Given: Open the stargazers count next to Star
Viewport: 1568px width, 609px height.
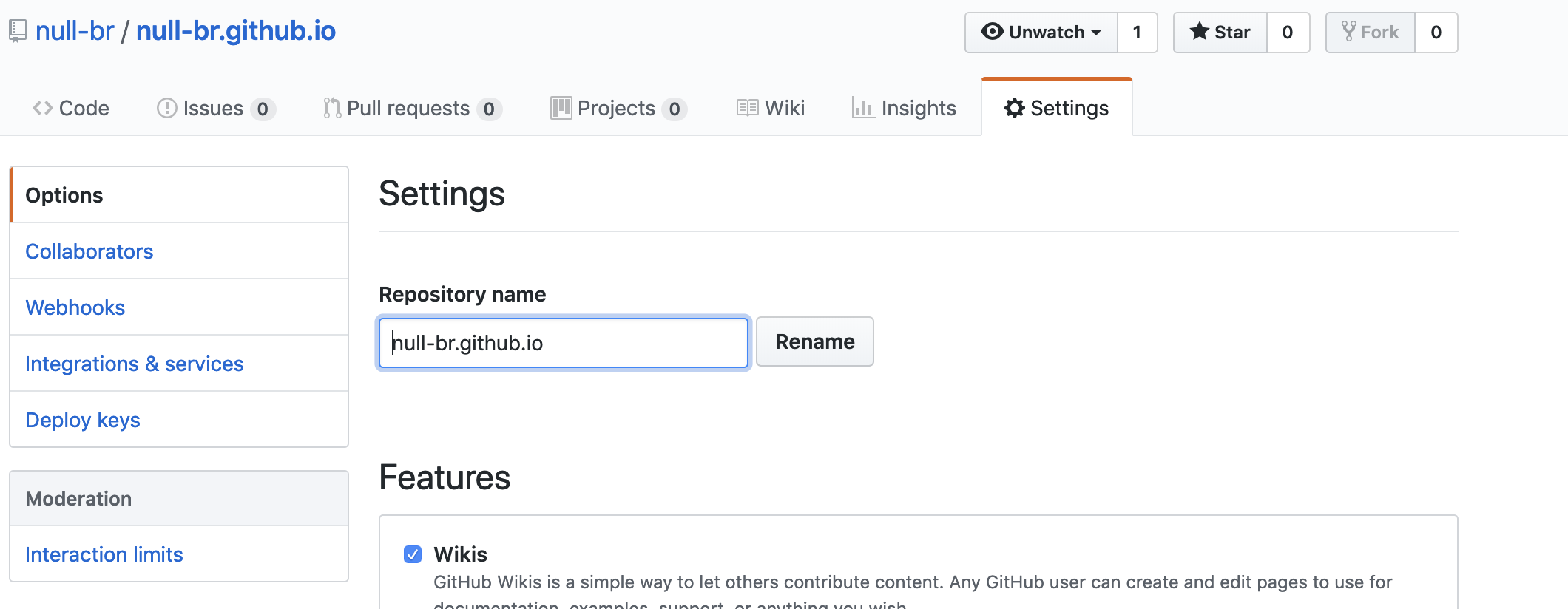Looking at the screenshot, I should coord(1288,33).
